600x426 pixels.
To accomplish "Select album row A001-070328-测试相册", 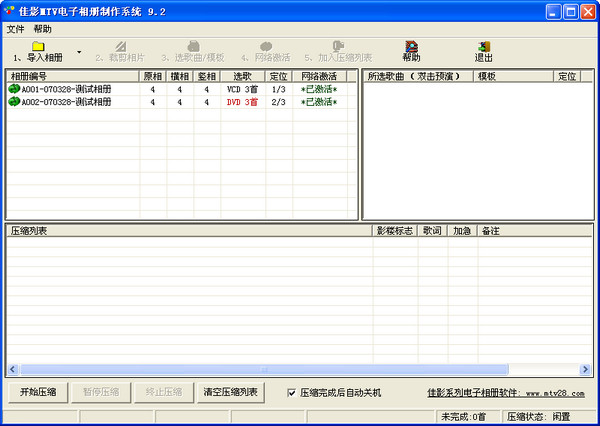I will 181,90.
